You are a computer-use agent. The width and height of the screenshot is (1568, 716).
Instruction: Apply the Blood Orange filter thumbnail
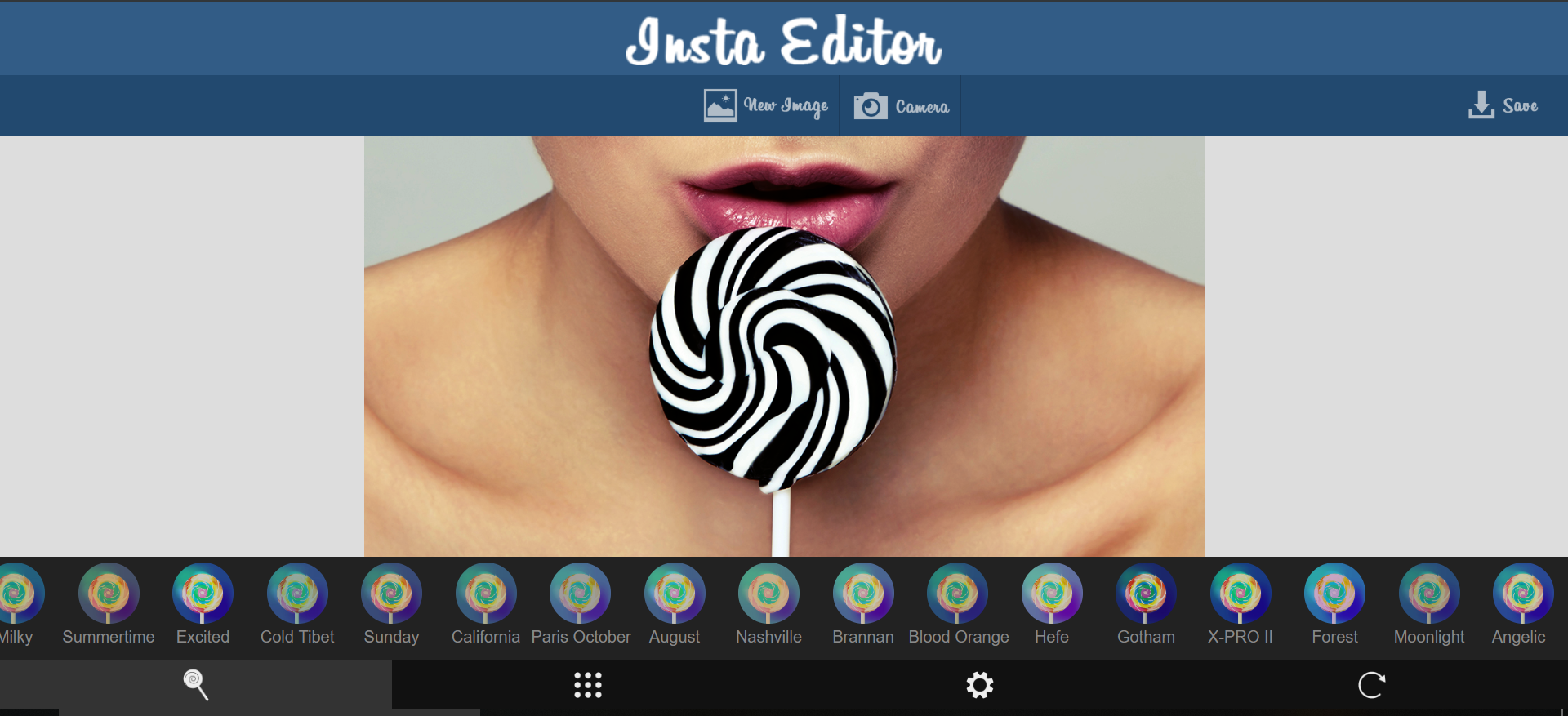(957, 594)
